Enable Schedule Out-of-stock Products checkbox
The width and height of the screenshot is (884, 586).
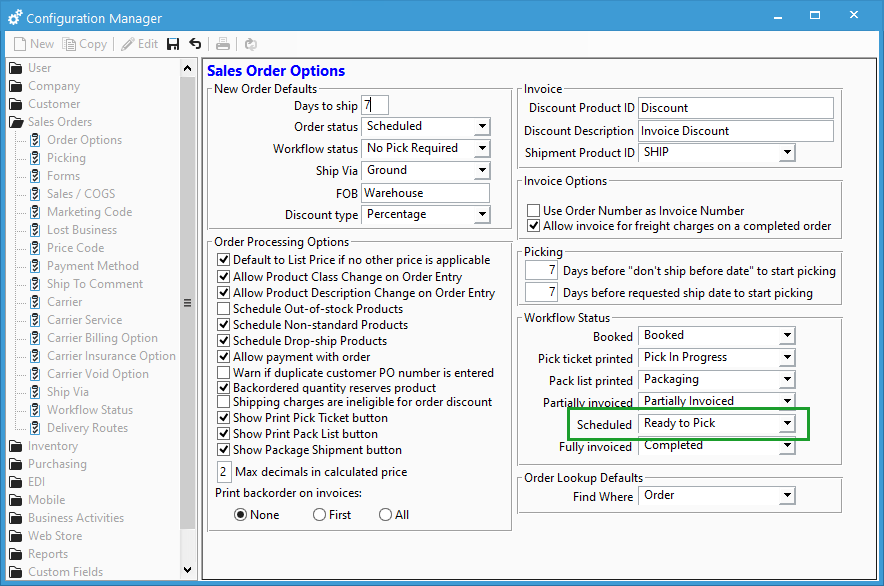tap(224, 309)
